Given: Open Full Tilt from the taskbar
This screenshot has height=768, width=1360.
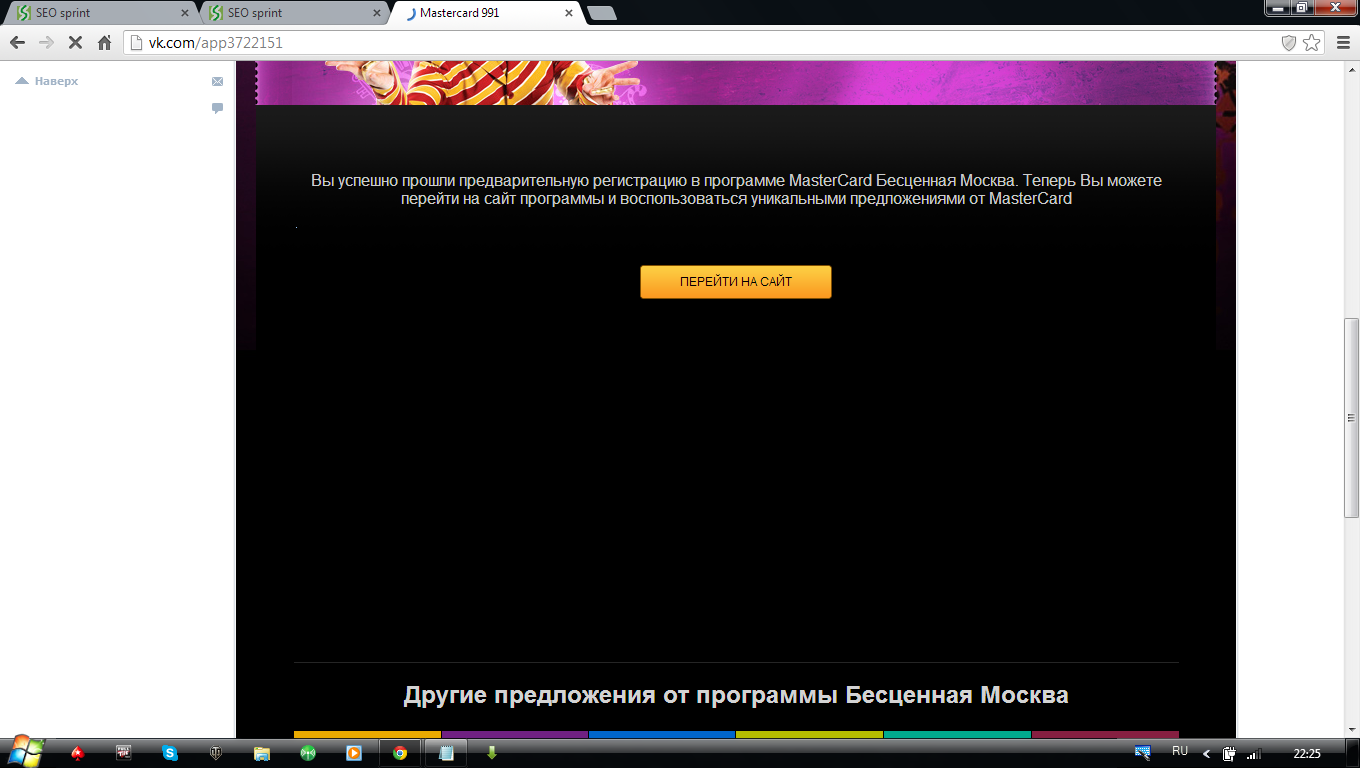Looking at the screenshot, I should pos(124,753).
